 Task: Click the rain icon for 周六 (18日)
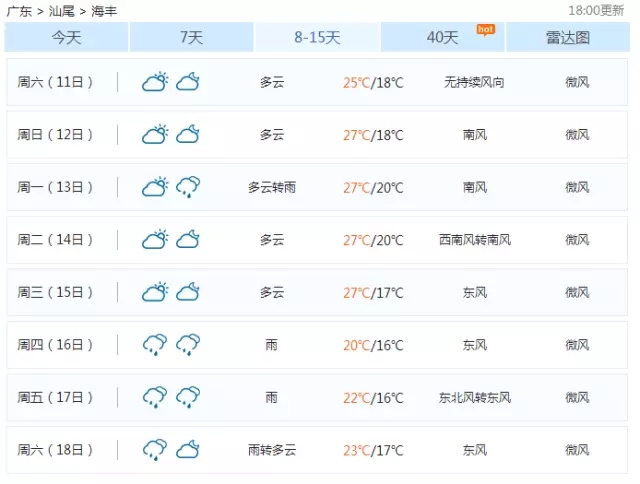pos(155,450)
